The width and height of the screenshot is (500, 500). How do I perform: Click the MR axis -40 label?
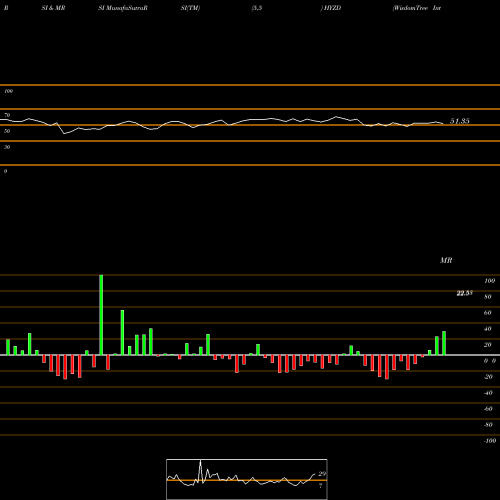pos(488,393)
